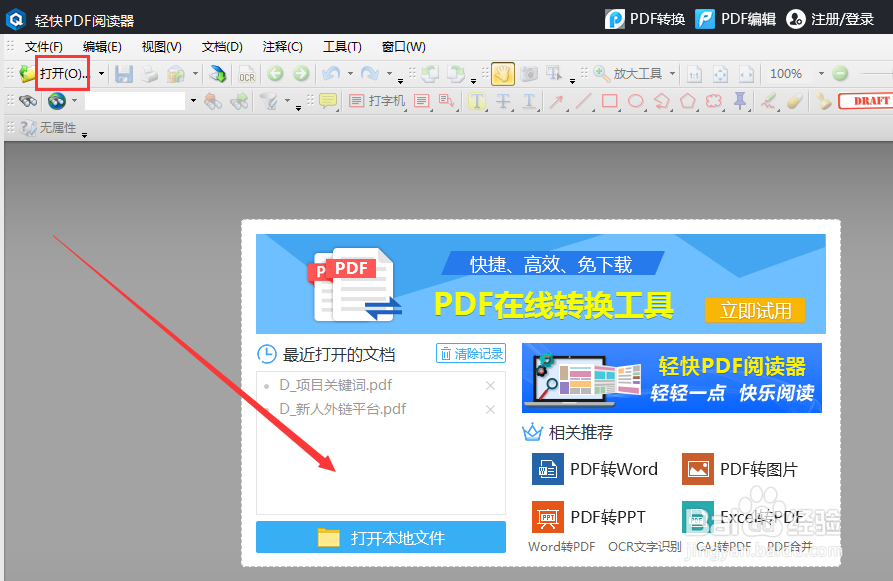Click the OCR icon
The width and height of the screenshot is (893, 581).
(247, 74)
